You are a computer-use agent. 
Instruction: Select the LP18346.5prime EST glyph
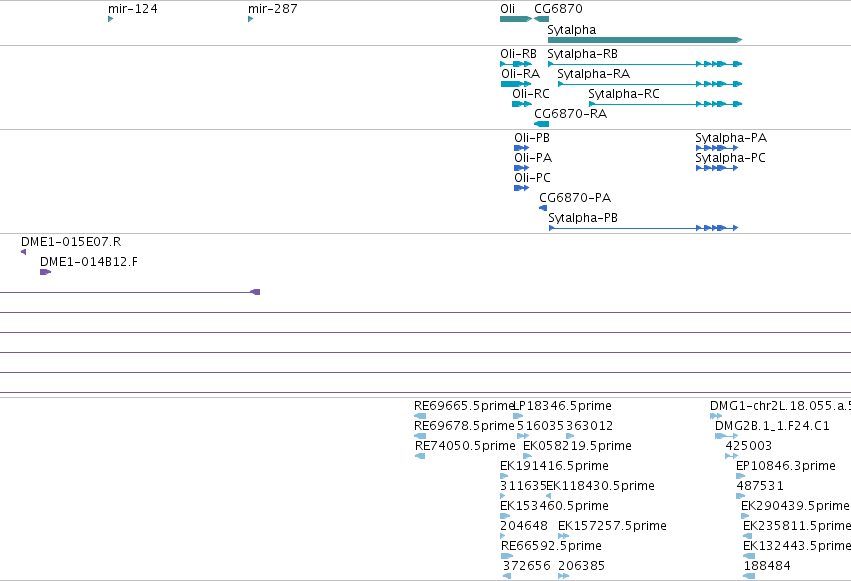pos(518,416)
